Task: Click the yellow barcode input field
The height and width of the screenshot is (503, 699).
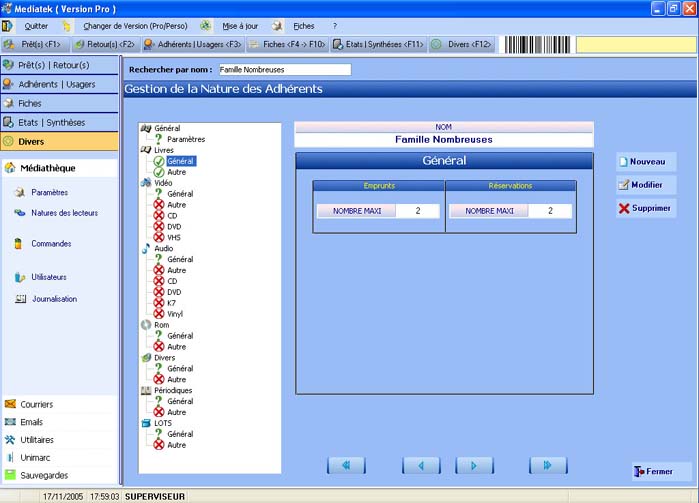Action: [636, 45]
